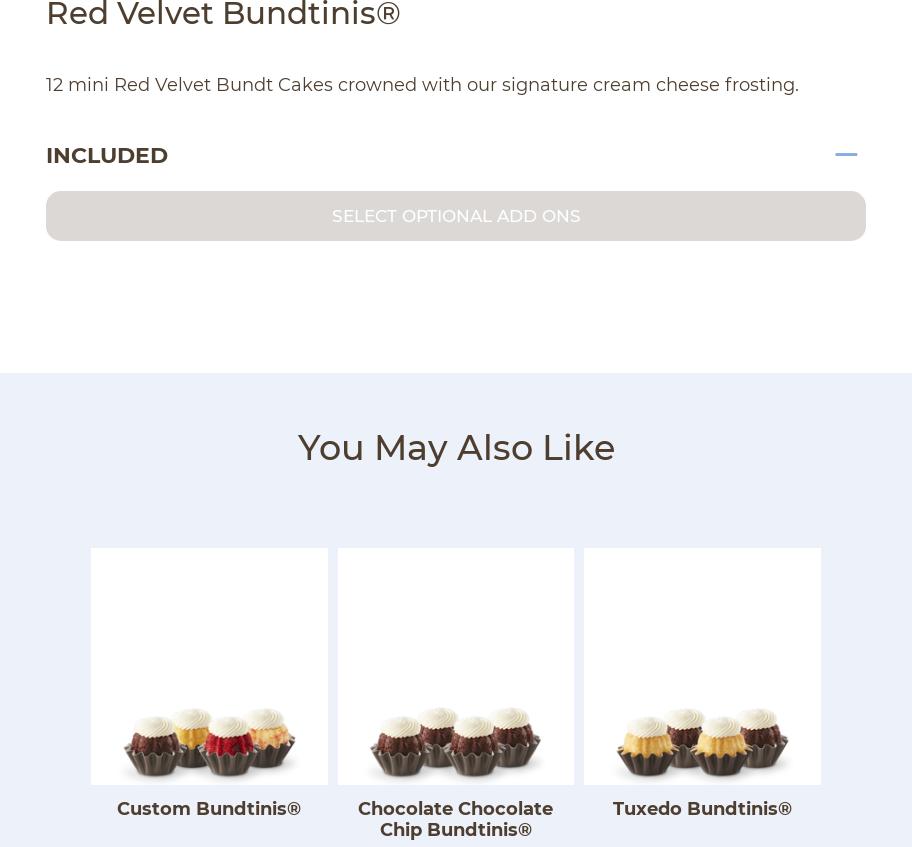
Task: Collapse the Included section with minus icon
Action: [x=846, y=155]
